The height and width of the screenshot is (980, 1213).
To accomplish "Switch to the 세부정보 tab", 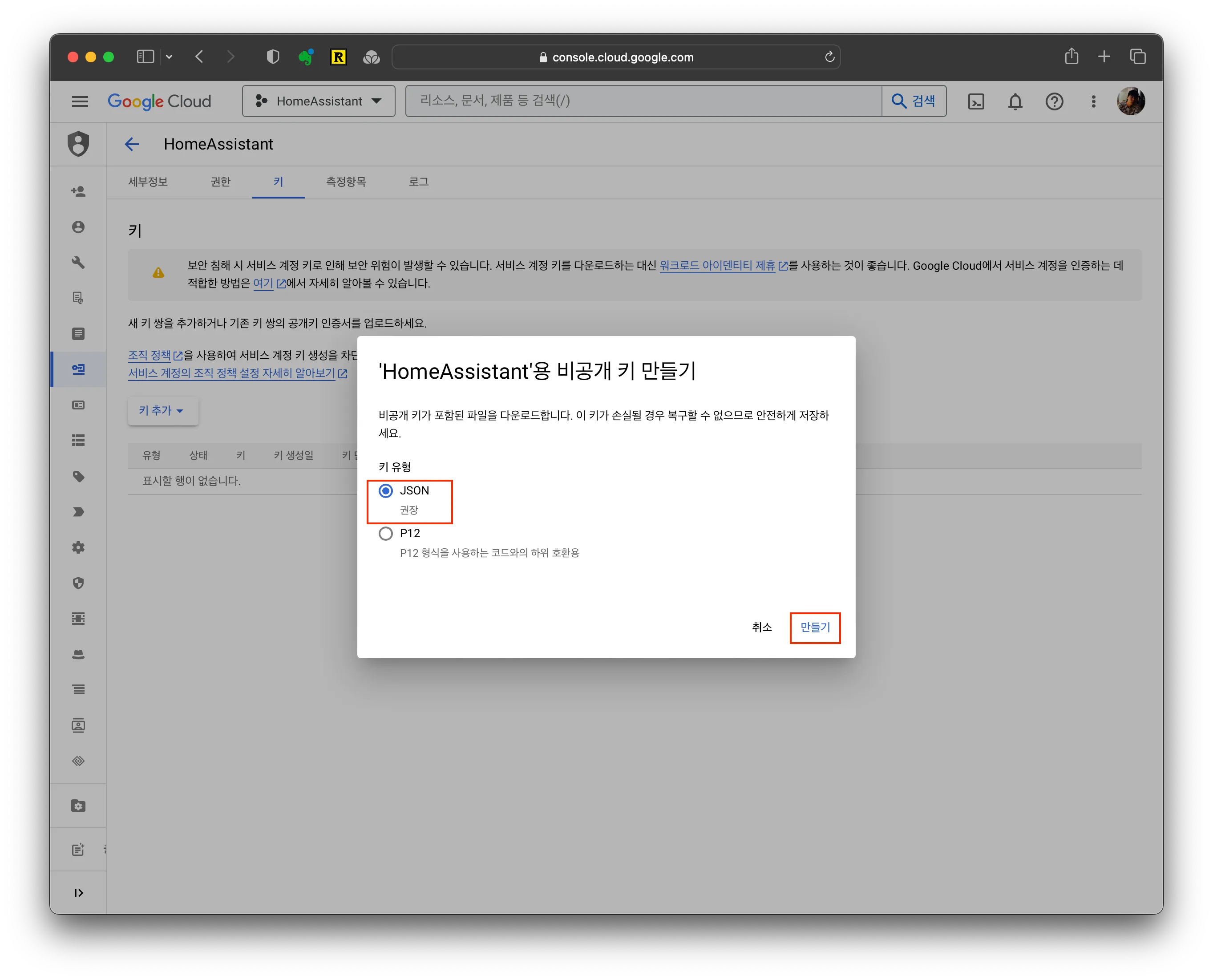I will (x=148, y=182).
